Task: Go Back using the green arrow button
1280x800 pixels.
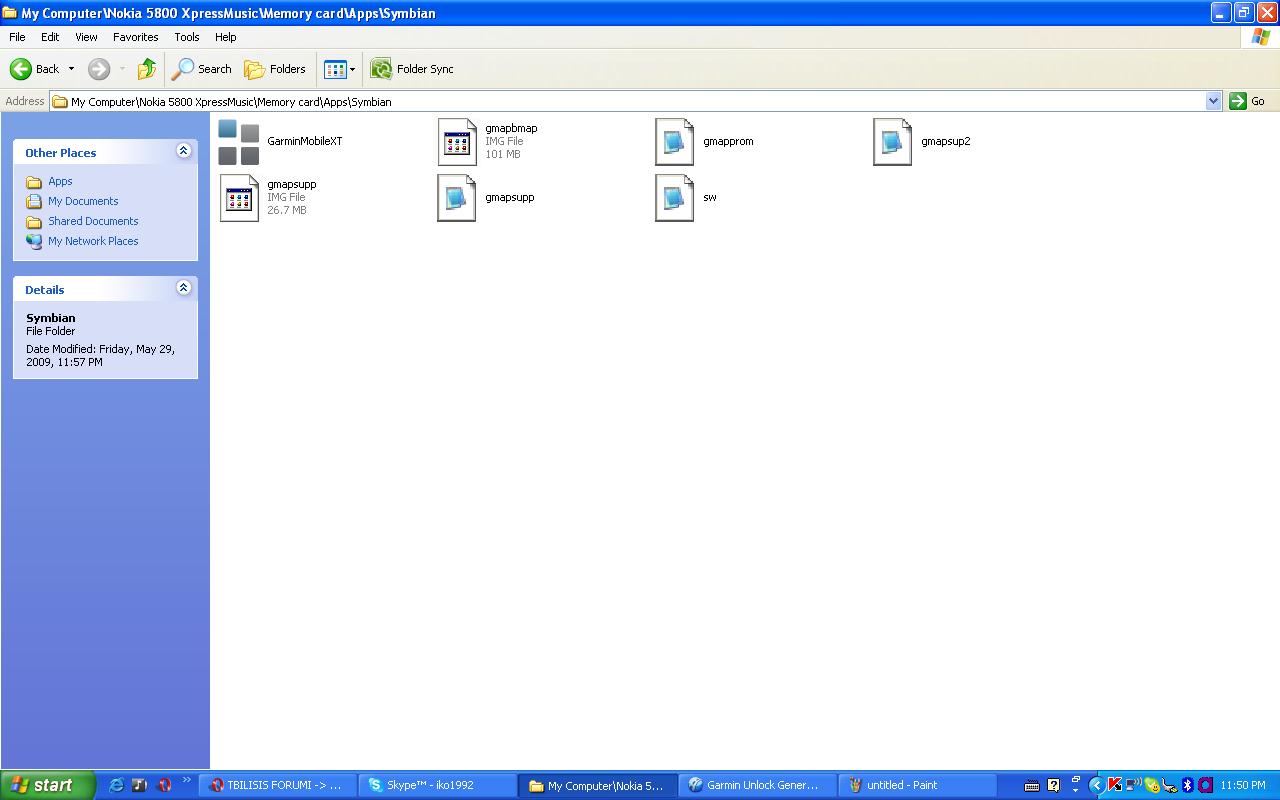Action: [34, 69]
